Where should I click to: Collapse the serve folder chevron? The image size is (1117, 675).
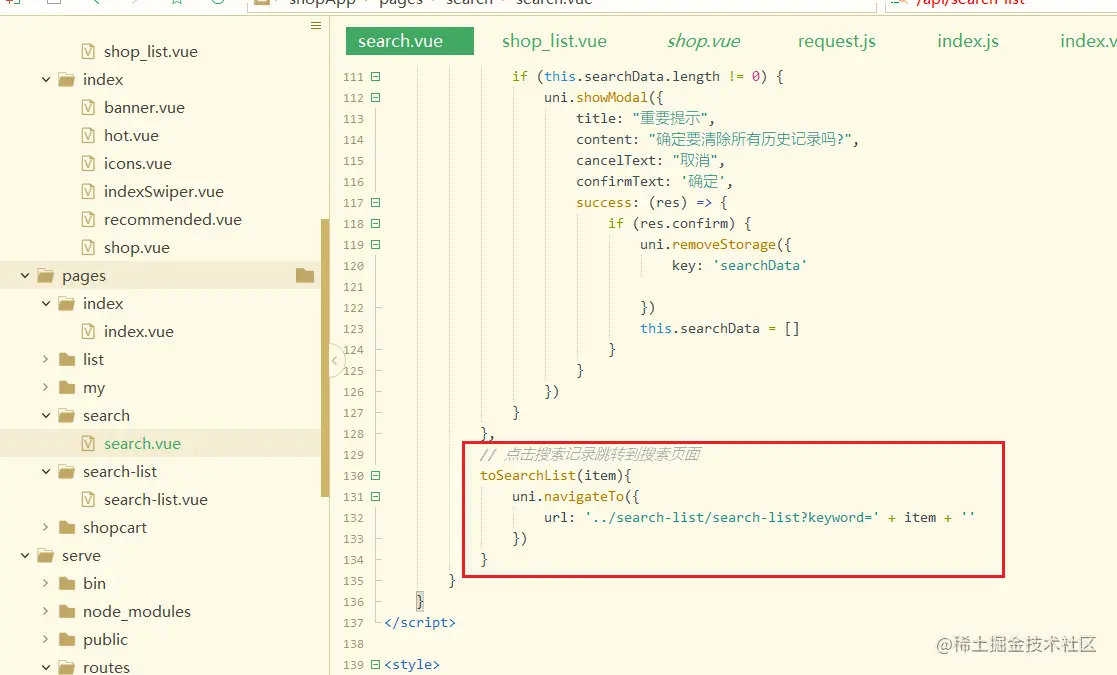point(25,555)
